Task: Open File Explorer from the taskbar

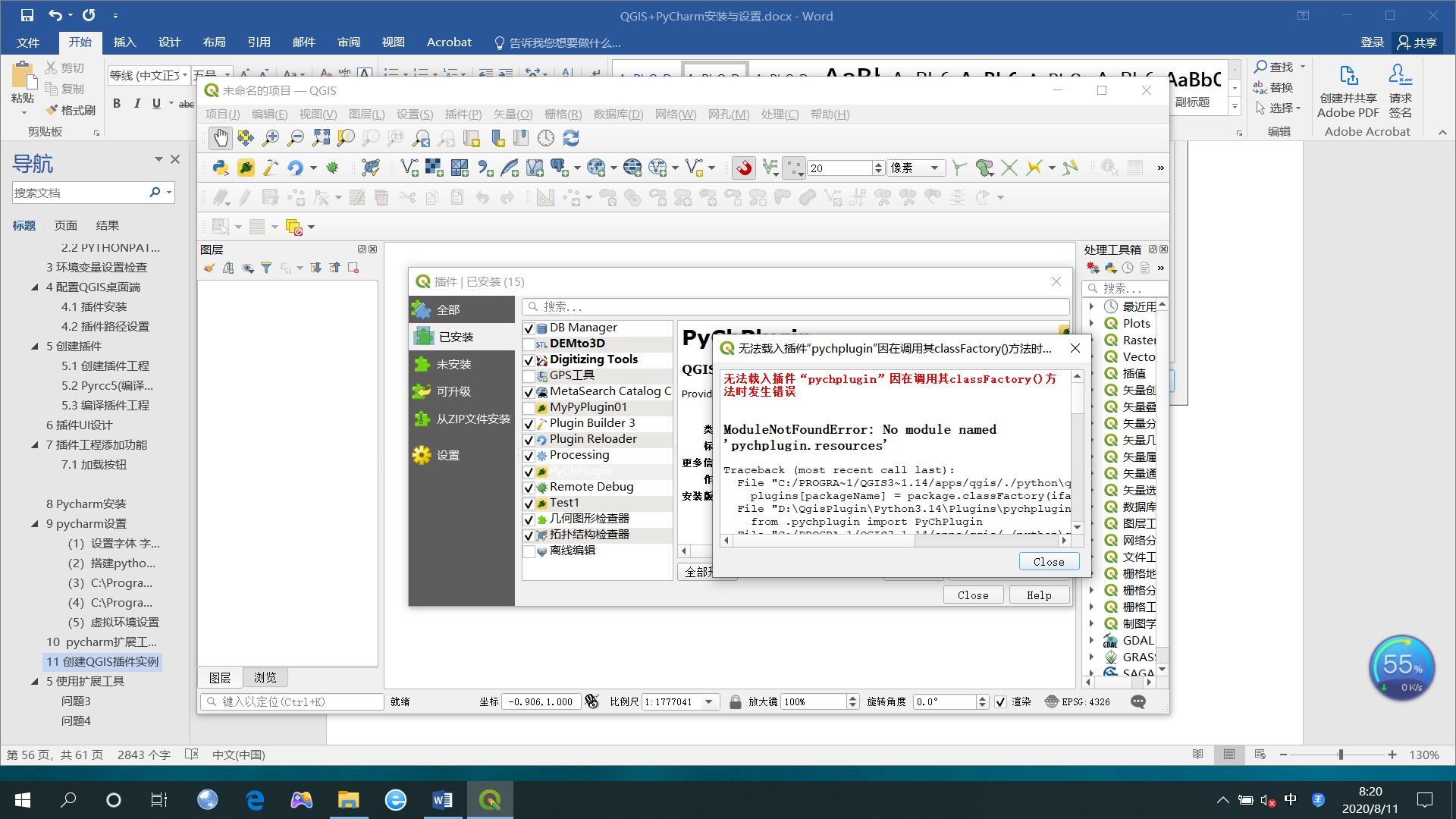Action: [x=348, y=799]
